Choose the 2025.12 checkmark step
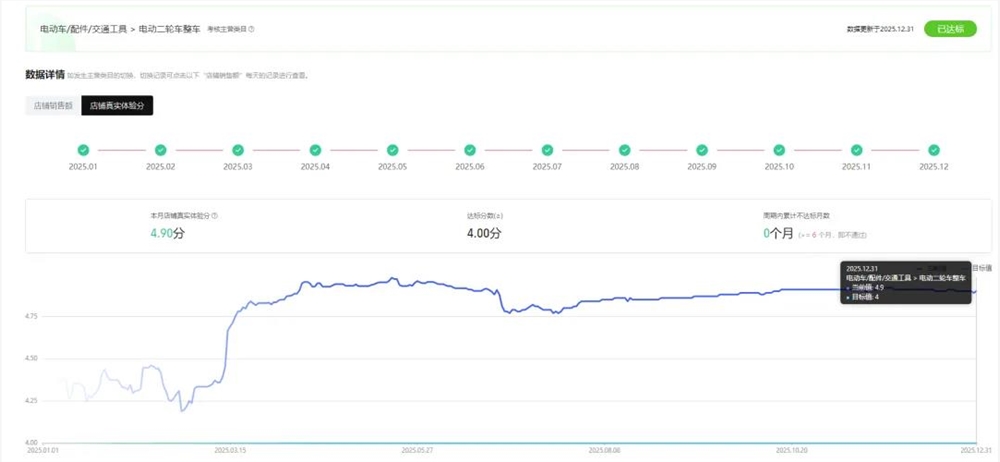The width and height of the screenshot is (1000, 462). [933, 150]
